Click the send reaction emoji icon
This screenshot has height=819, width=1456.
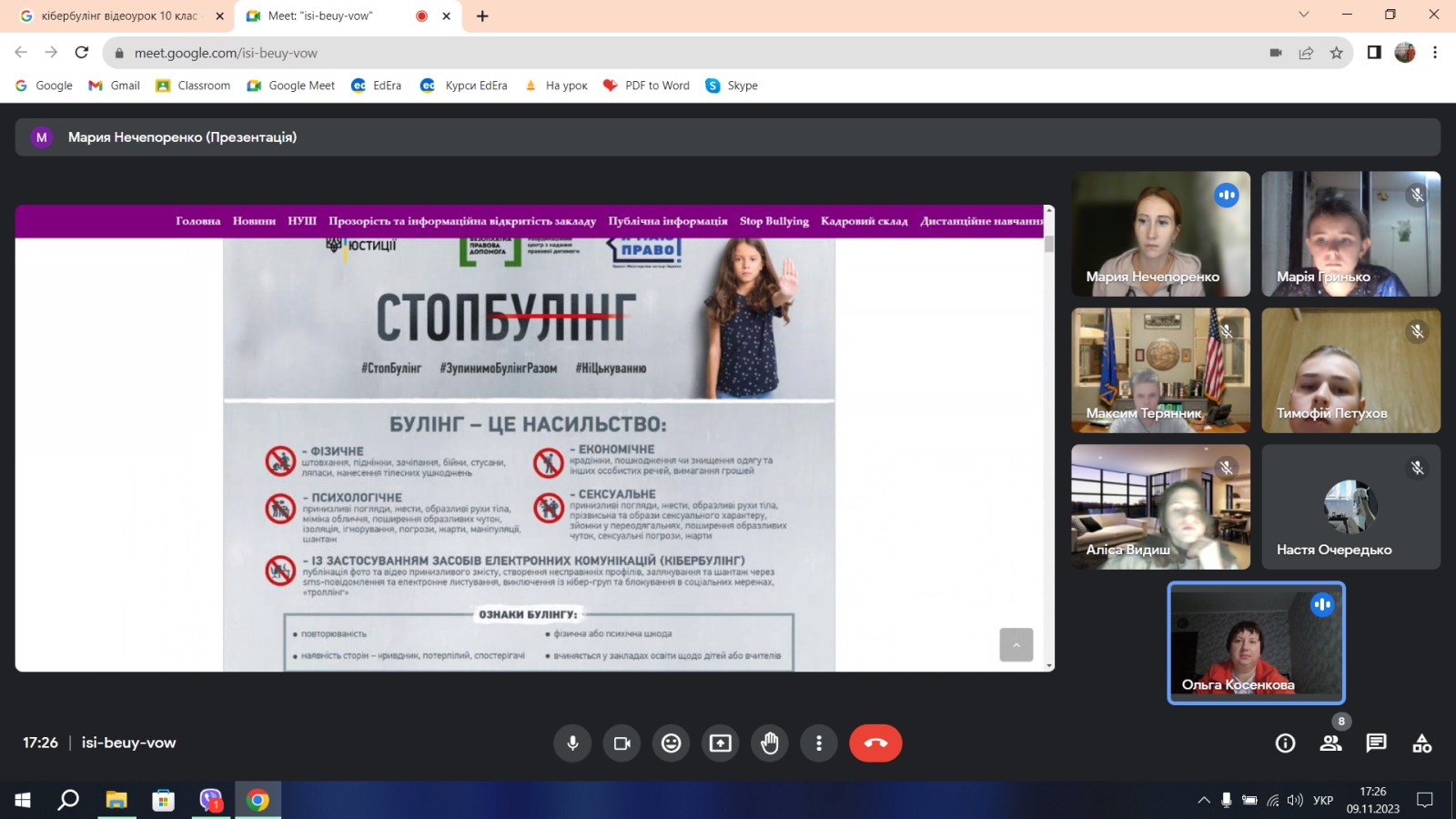671,743
